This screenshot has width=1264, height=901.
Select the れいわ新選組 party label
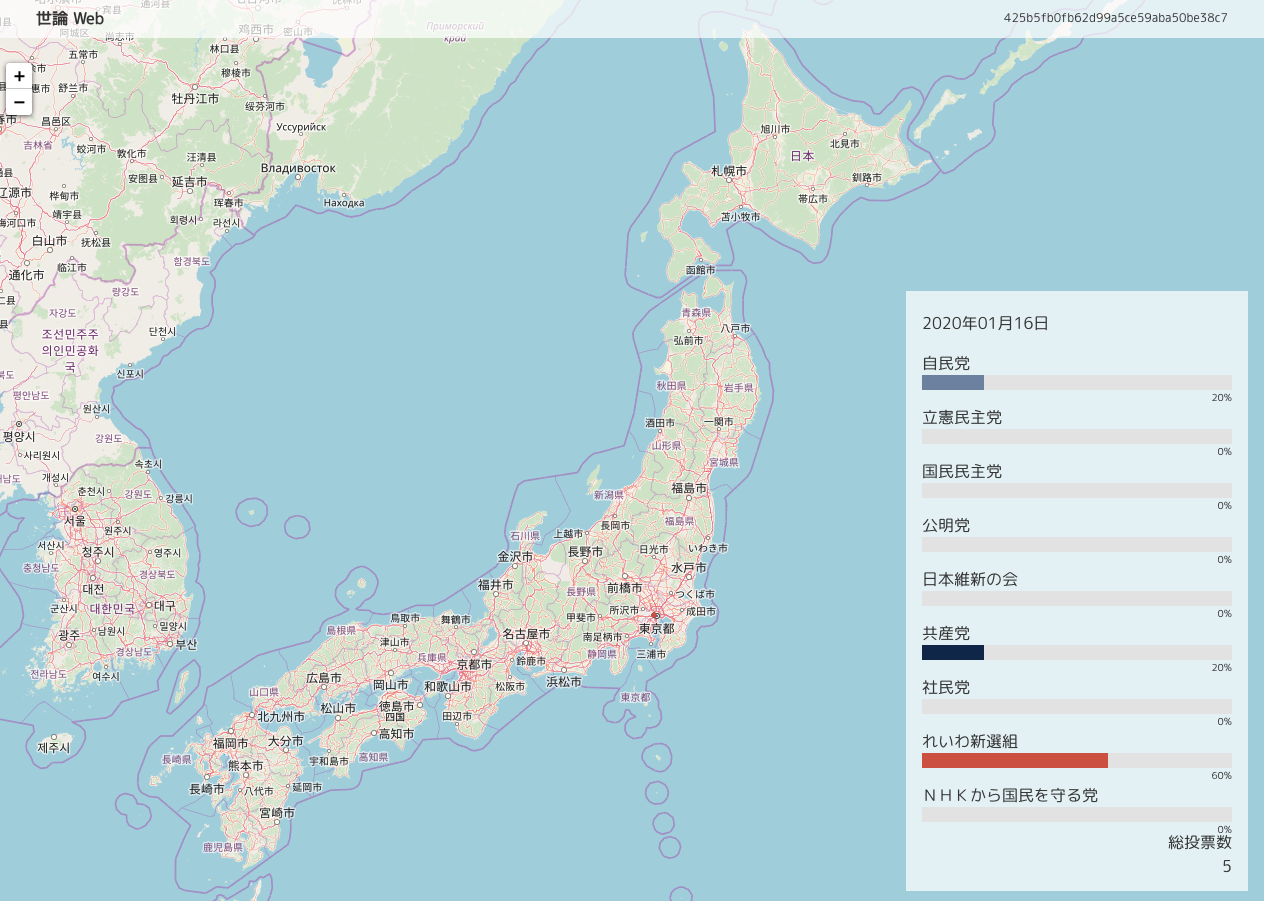pos(970,741)
